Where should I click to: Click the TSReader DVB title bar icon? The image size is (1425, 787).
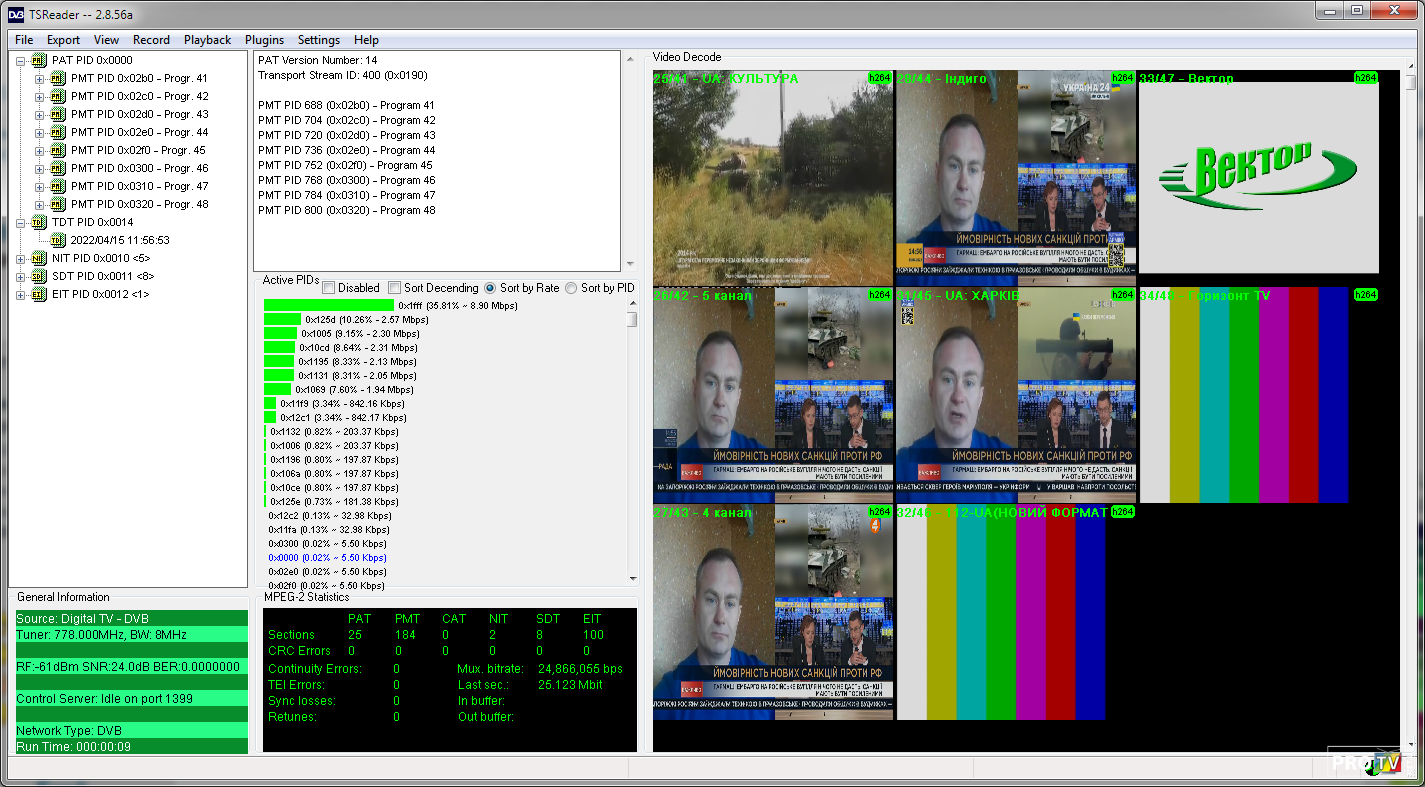click(14, 11)
